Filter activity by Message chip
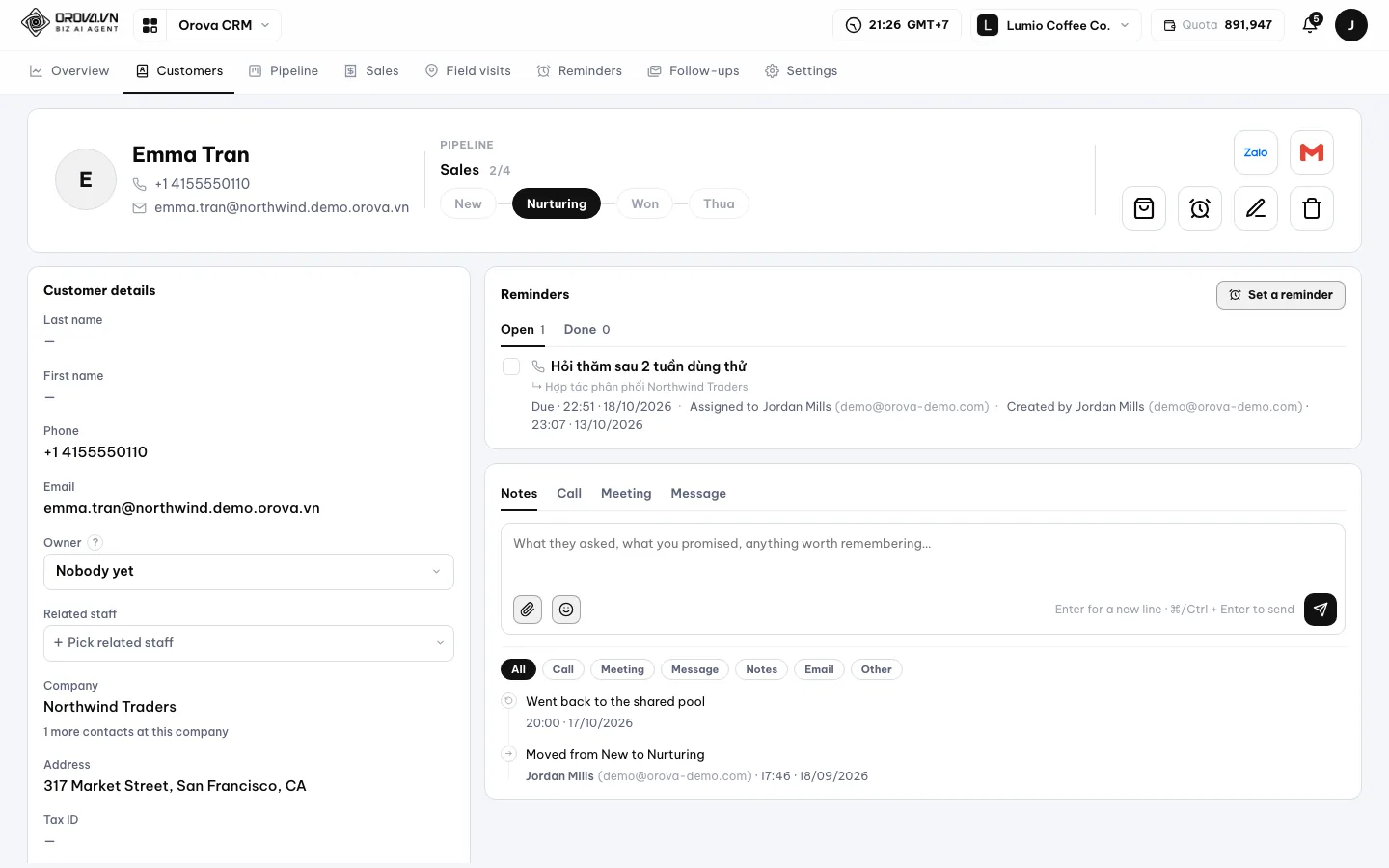1389x868 pixels. 694,669
